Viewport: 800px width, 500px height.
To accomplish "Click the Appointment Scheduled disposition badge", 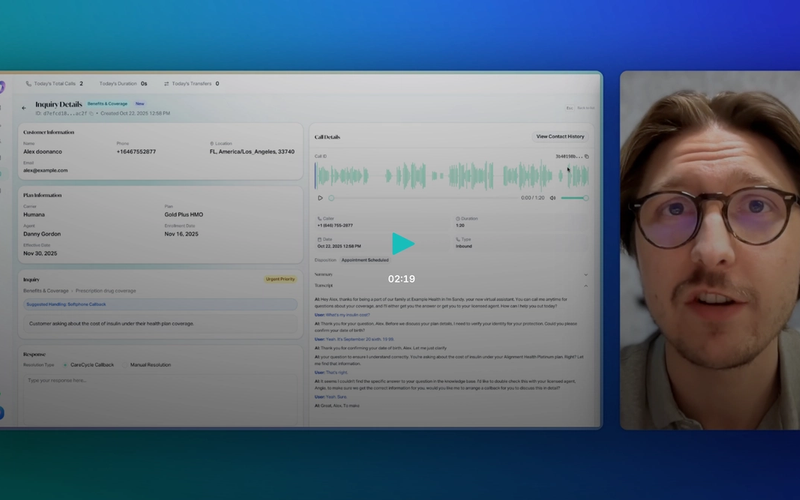I will pyautogui.click(x=365, y=260).
